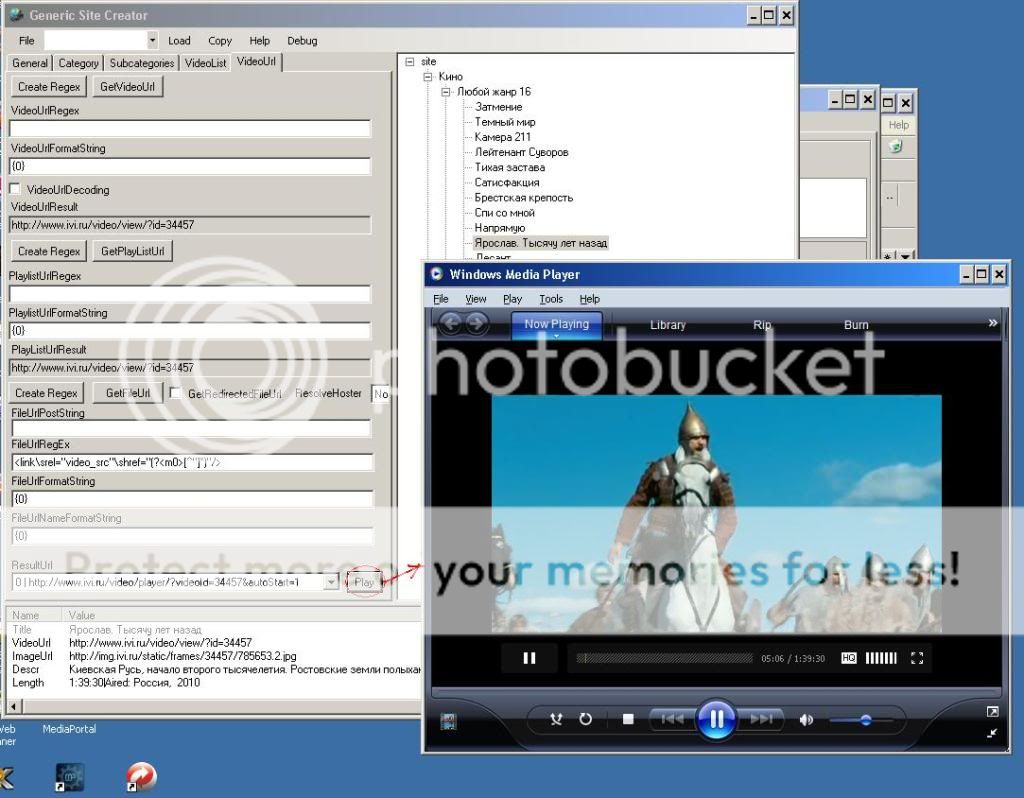
Task: Open the File combo box dropdown
Action: (x=154, y=40)
